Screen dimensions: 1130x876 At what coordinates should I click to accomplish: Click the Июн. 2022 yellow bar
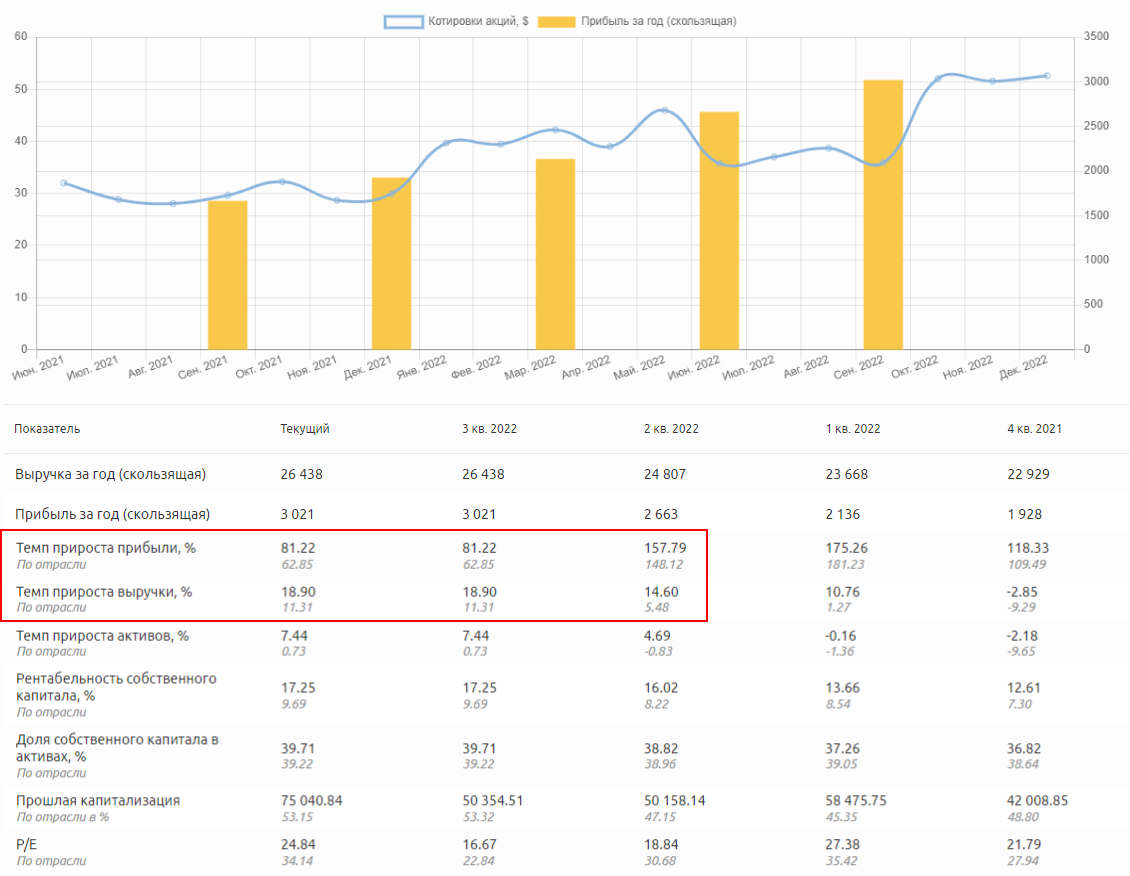pos(719,230)
